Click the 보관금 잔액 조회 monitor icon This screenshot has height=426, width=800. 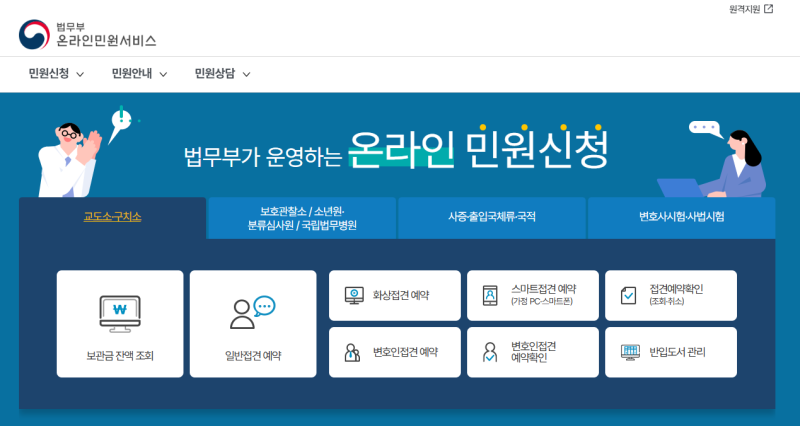tap(120, 314)
